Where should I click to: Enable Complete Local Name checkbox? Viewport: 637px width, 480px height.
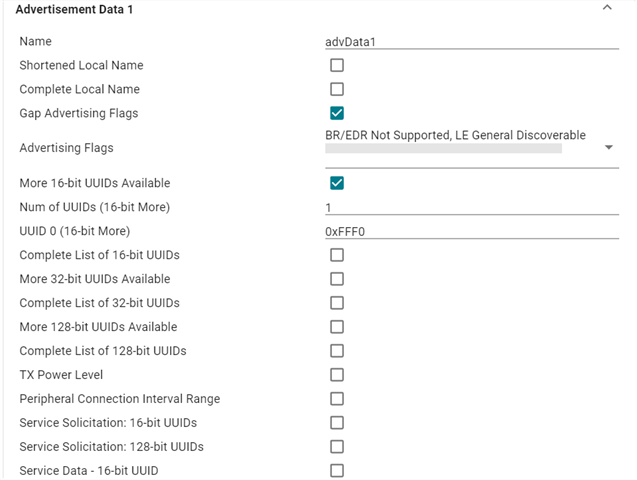click(x=337, y=89)
